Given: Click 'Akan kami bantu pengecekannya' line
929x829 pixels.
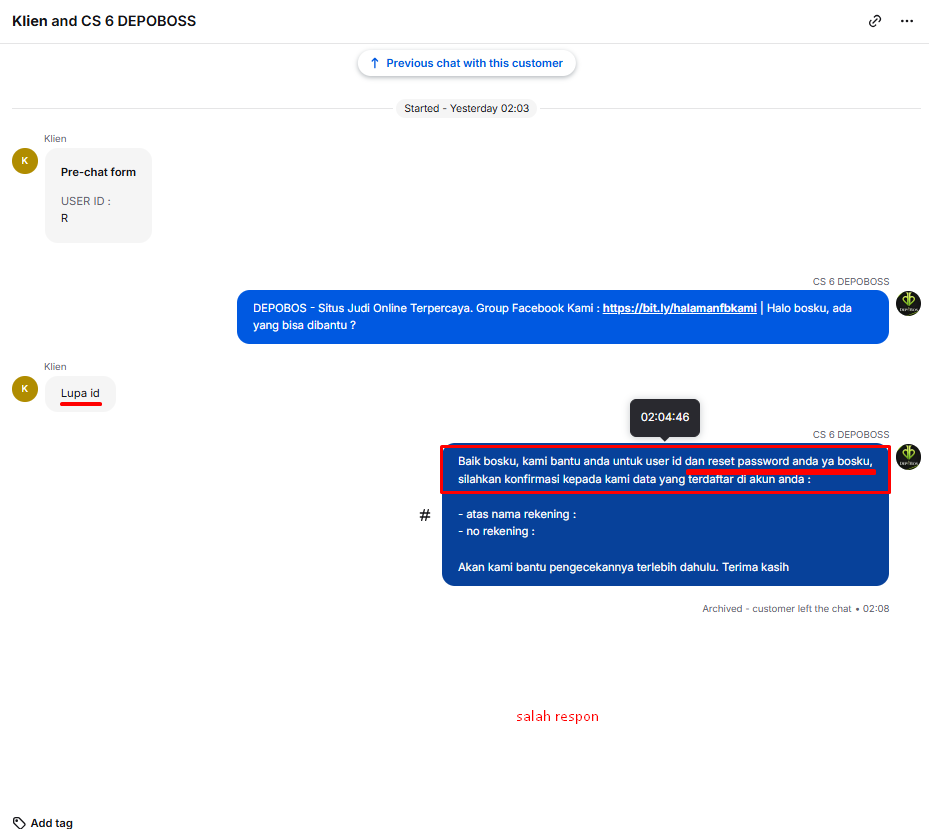Looking at the screenshot, I should [623, 567].
